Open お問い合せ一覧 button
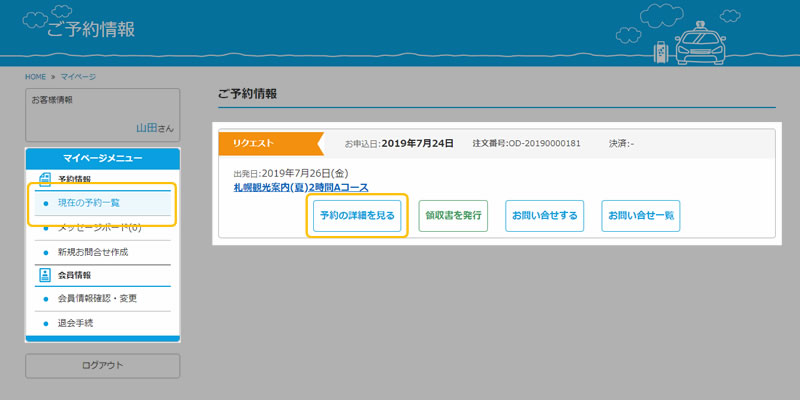The width and height of the screenshot is (800, 400). tap(640, 215)
